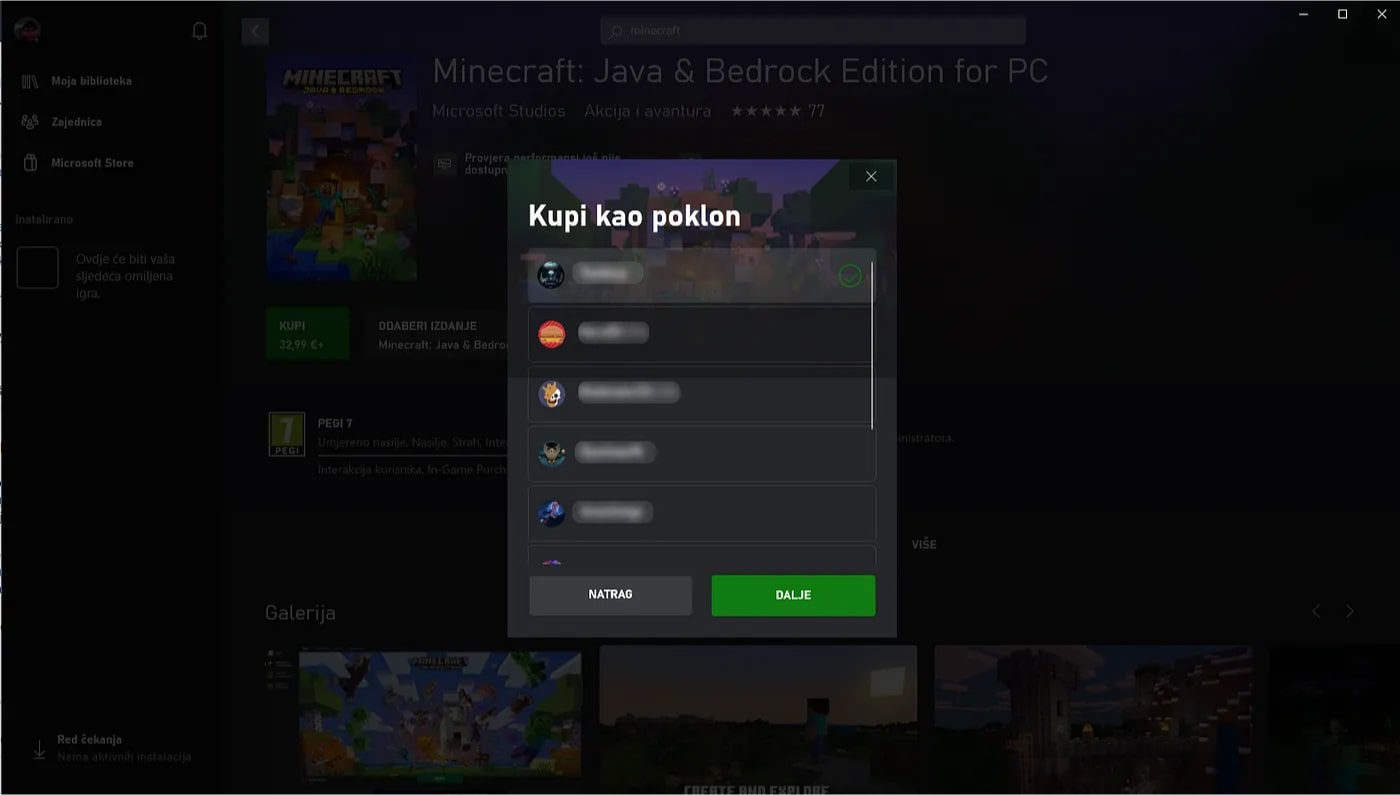Open the profile avatar icon

(x=27, y=30)
